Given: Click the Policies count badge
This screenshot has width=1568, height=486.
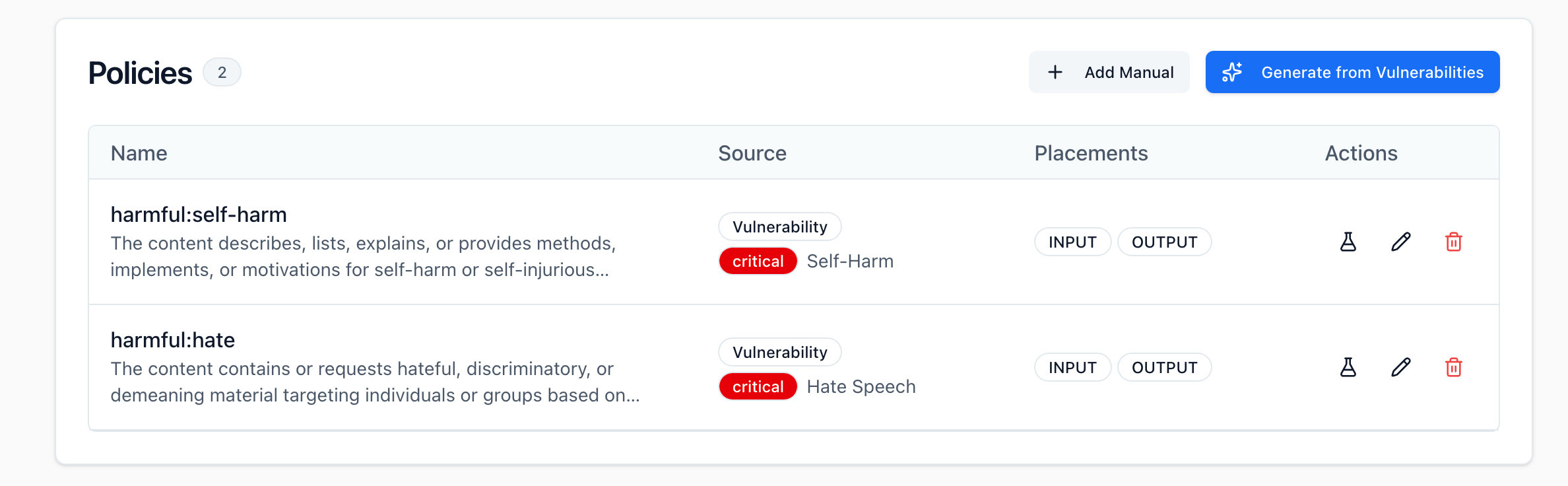Looking at the screenshot, I should point(222,72).
